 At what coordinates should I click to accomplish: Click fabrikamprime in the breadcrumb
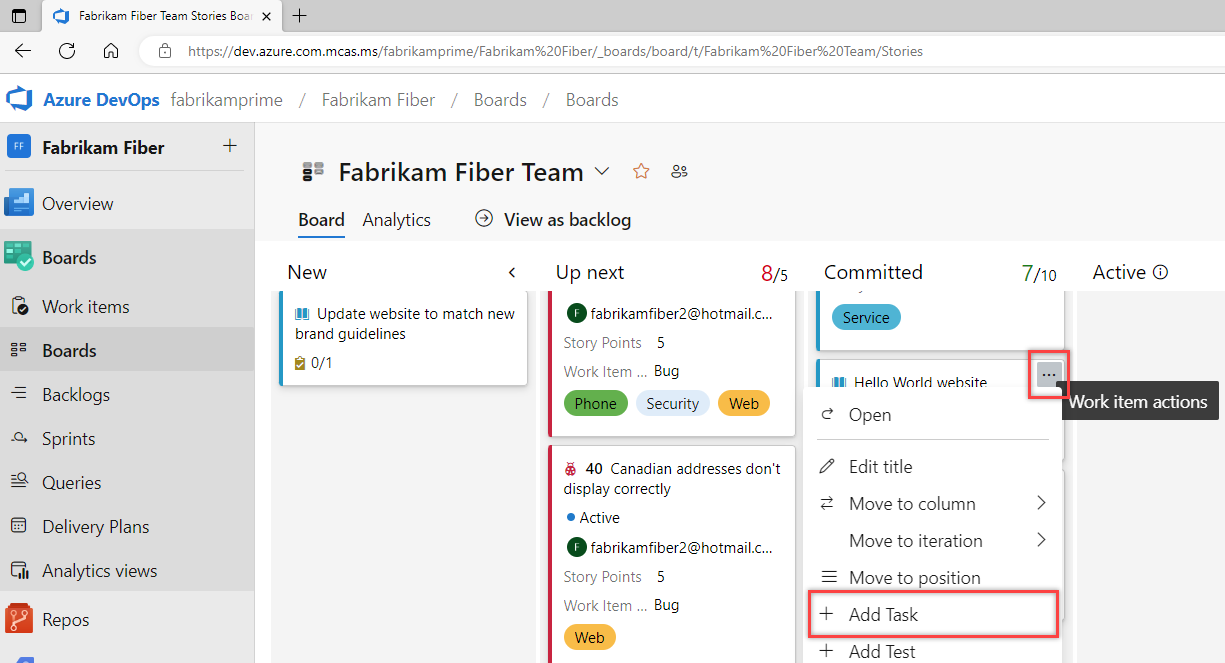pos(227,100)
